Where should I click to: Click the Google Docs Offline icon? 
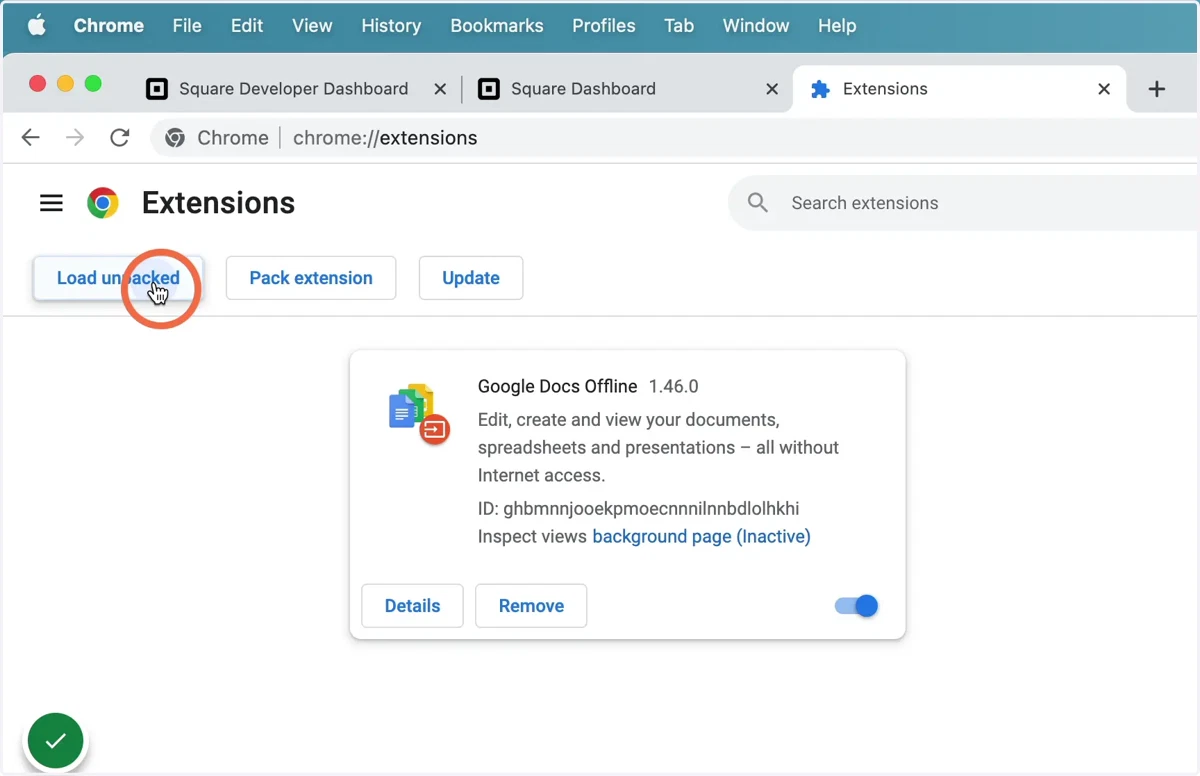click(418, 412)
